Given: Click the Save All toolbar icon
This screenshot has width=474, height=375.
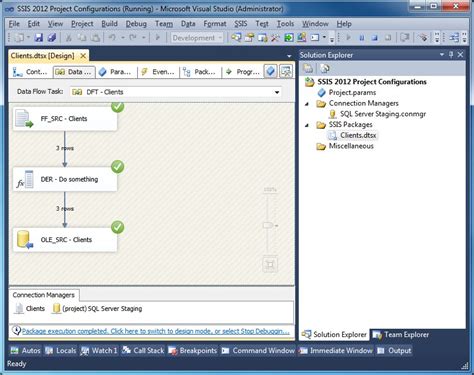Looking at the screenshot, I should pyautogui.click(x=52, y=38).
